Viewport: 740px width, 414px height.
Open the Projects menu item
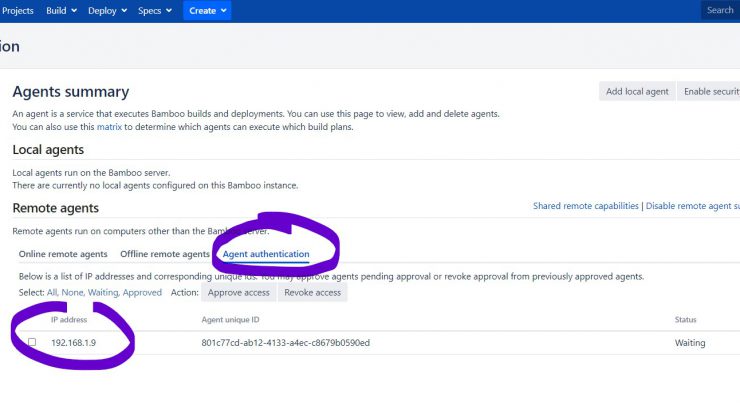pos(17,10)
